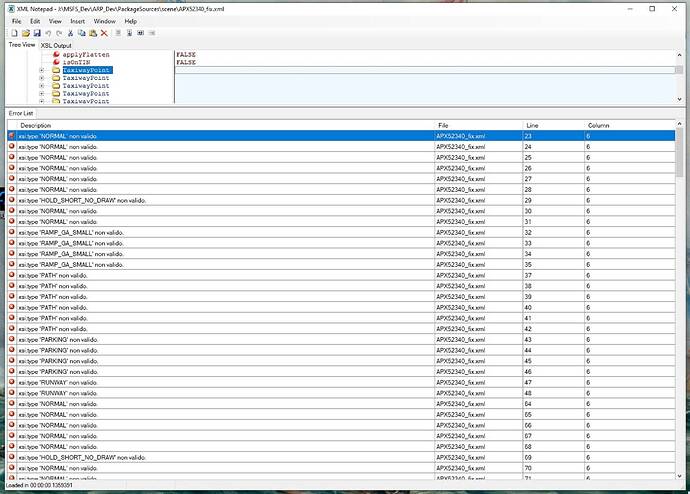Select RAMP_GA_SMALL error description on line 33

(x=71, y=243)
